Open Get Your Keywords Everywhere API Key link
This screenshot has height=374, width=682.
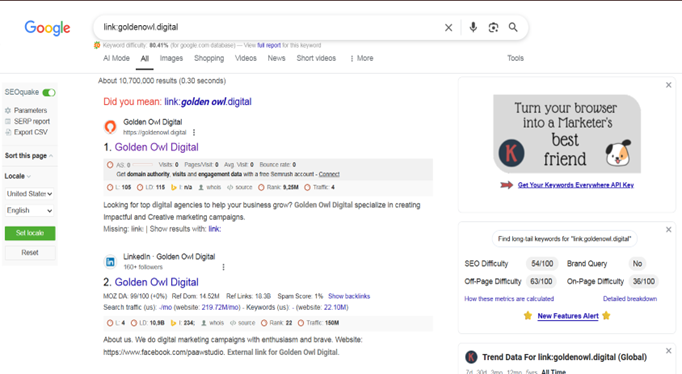pyautogui.click(x=575, y=185)
